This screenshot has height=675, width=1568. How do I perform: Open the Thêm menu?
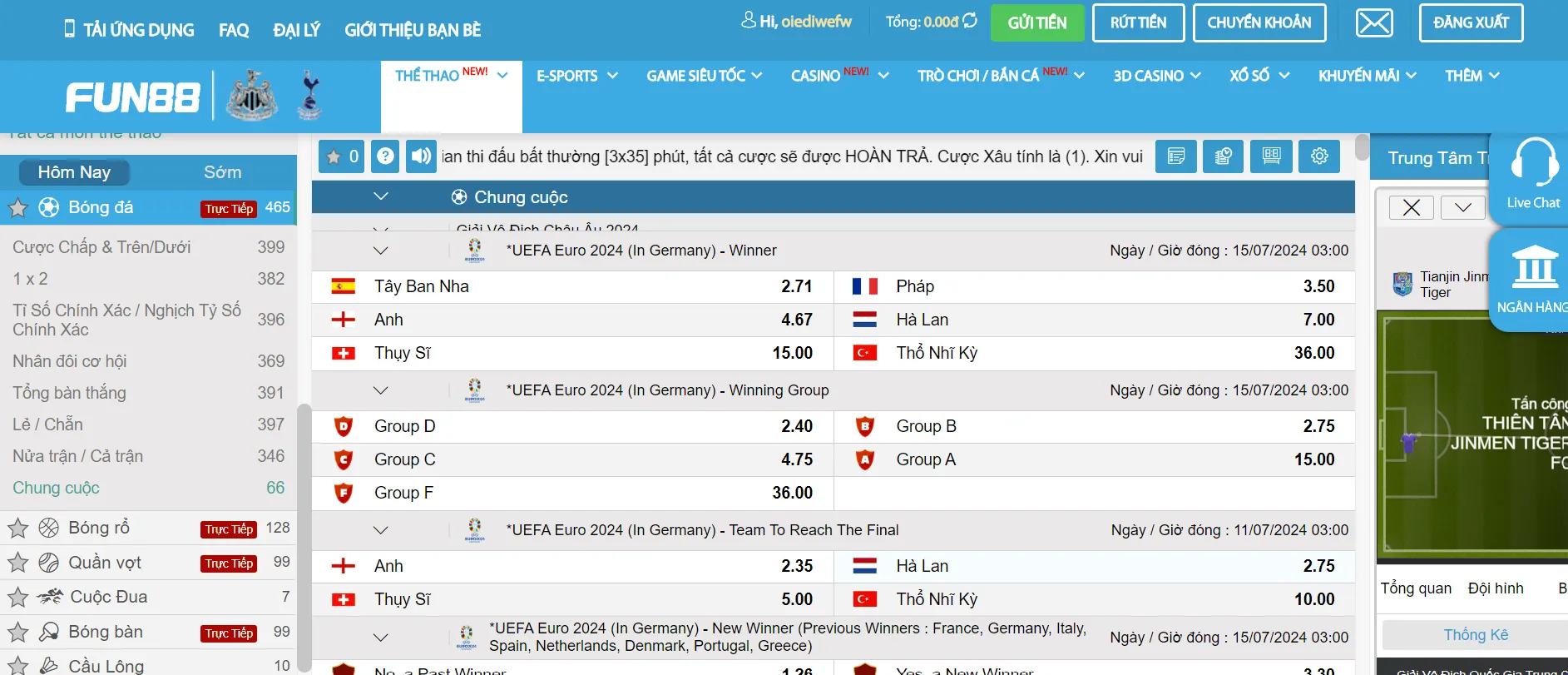(1472, 76)
